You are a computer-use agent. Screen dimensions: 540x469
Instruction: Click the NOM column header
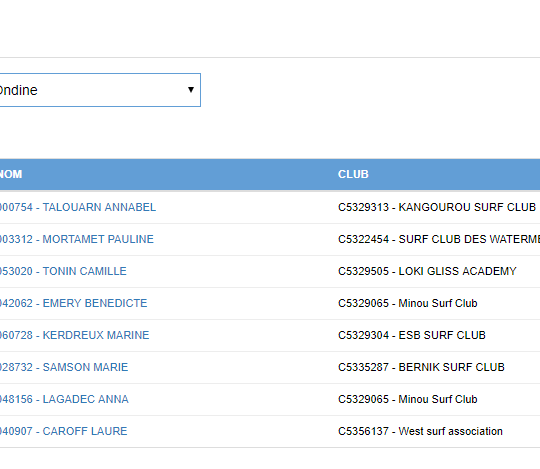pyautogui.click(x=11, y=174)
